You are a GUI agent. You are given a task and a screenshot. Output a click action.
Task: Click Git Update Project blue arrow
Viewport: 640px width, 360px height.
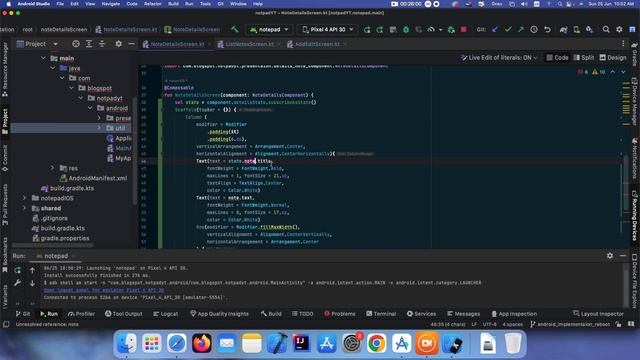pos(495,29)
